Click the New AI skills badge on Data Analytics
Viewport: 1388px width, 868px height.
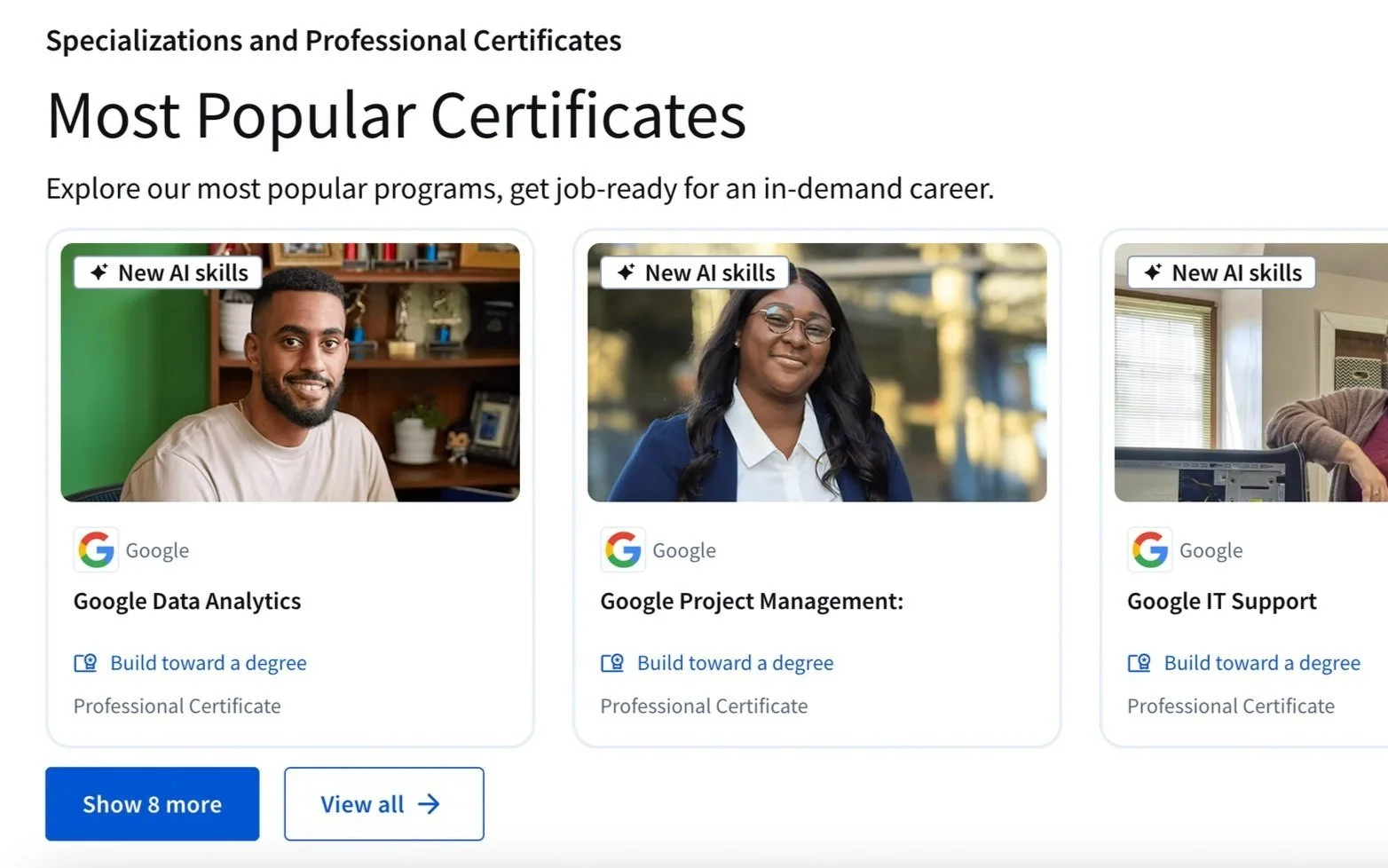pyautogui.click(x=169, y=272)
